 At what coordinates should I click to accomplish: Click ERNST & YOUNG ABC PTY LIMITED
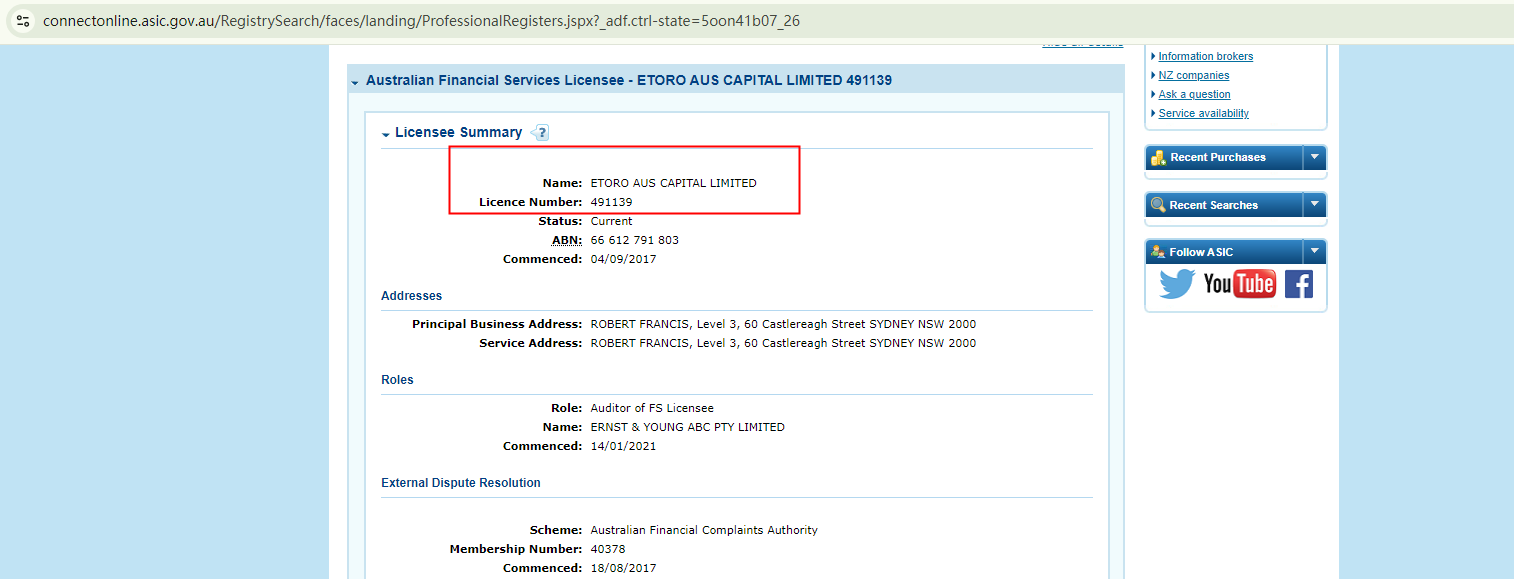click(x=687, y=427)
